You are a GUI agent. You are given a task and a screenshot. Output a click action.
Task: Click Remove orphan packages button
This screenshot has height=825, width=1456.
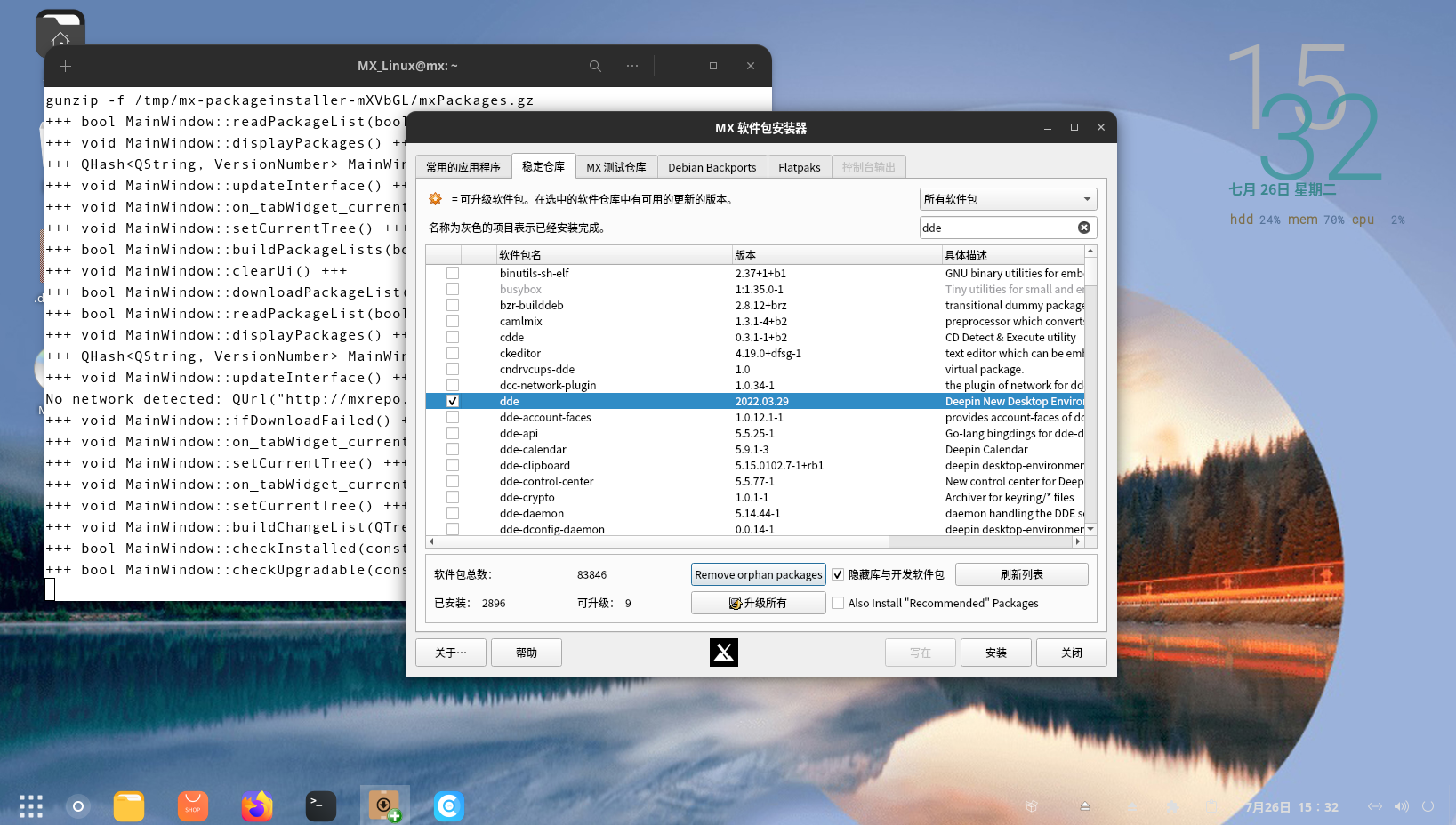758,574
